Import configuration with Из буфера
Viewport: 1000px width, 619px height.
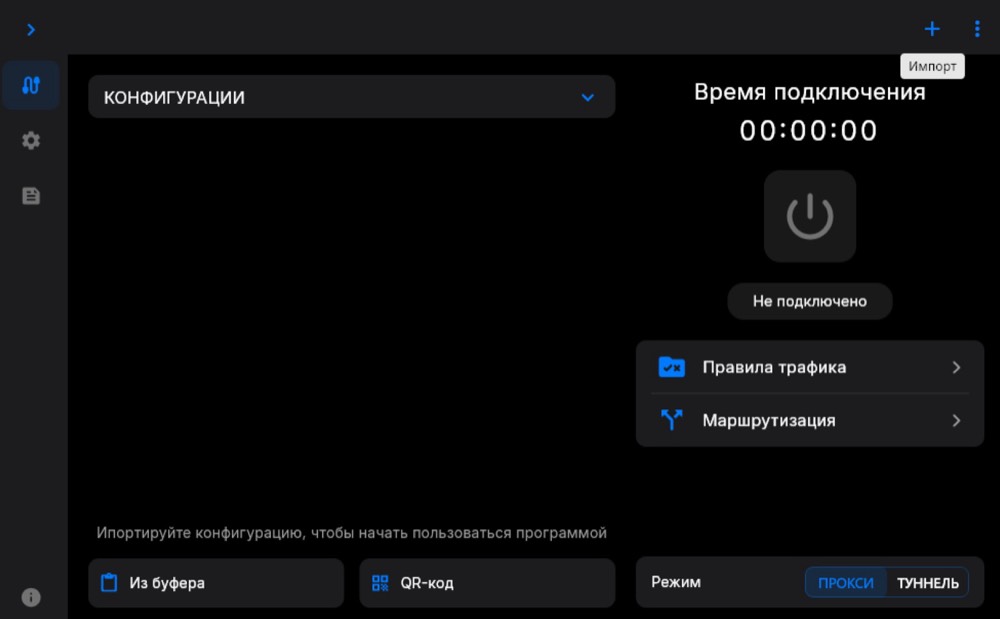coord(216,583)
